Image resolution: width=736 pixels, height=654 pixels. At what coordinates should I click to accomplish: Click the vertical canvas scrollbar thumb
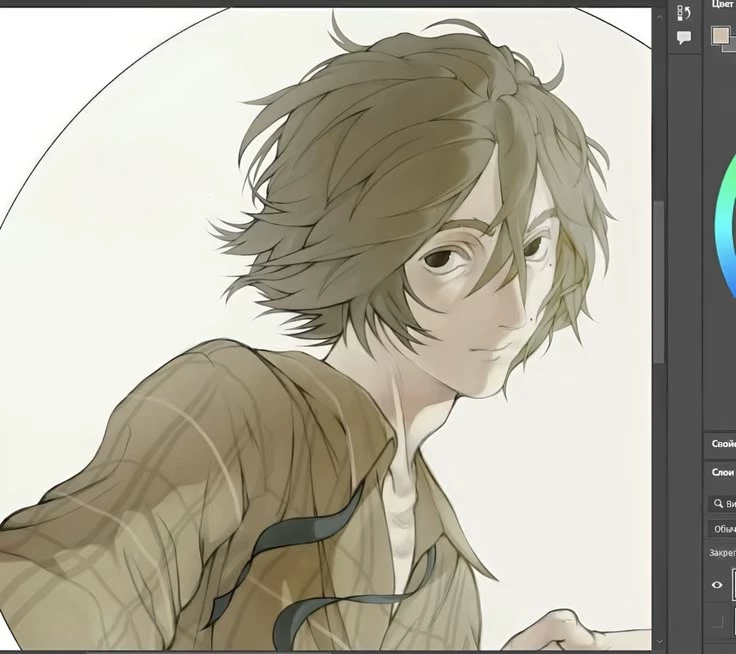(x=659, y=282)
